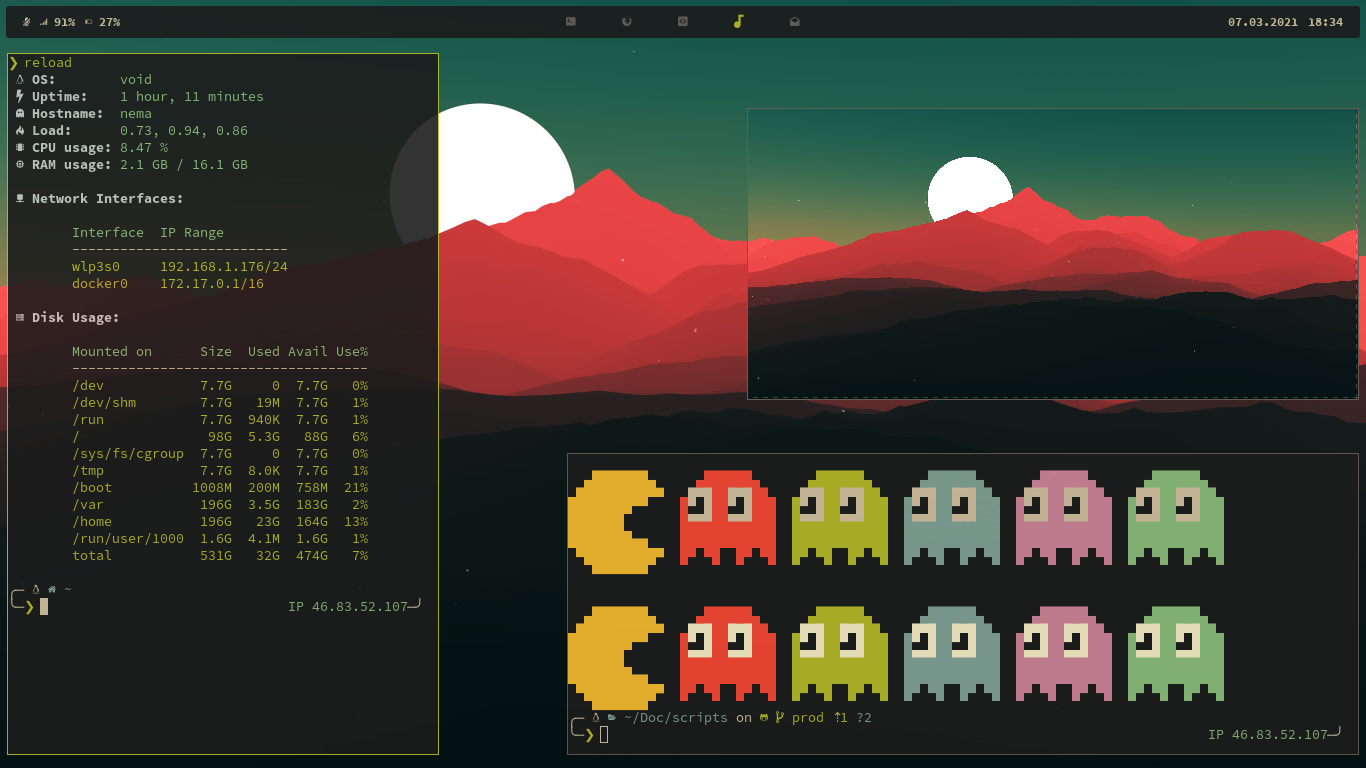Click the battery icon next to 27%
Image resolution: width=1366 pixels, height=768 pixels.
click(89, 21)
